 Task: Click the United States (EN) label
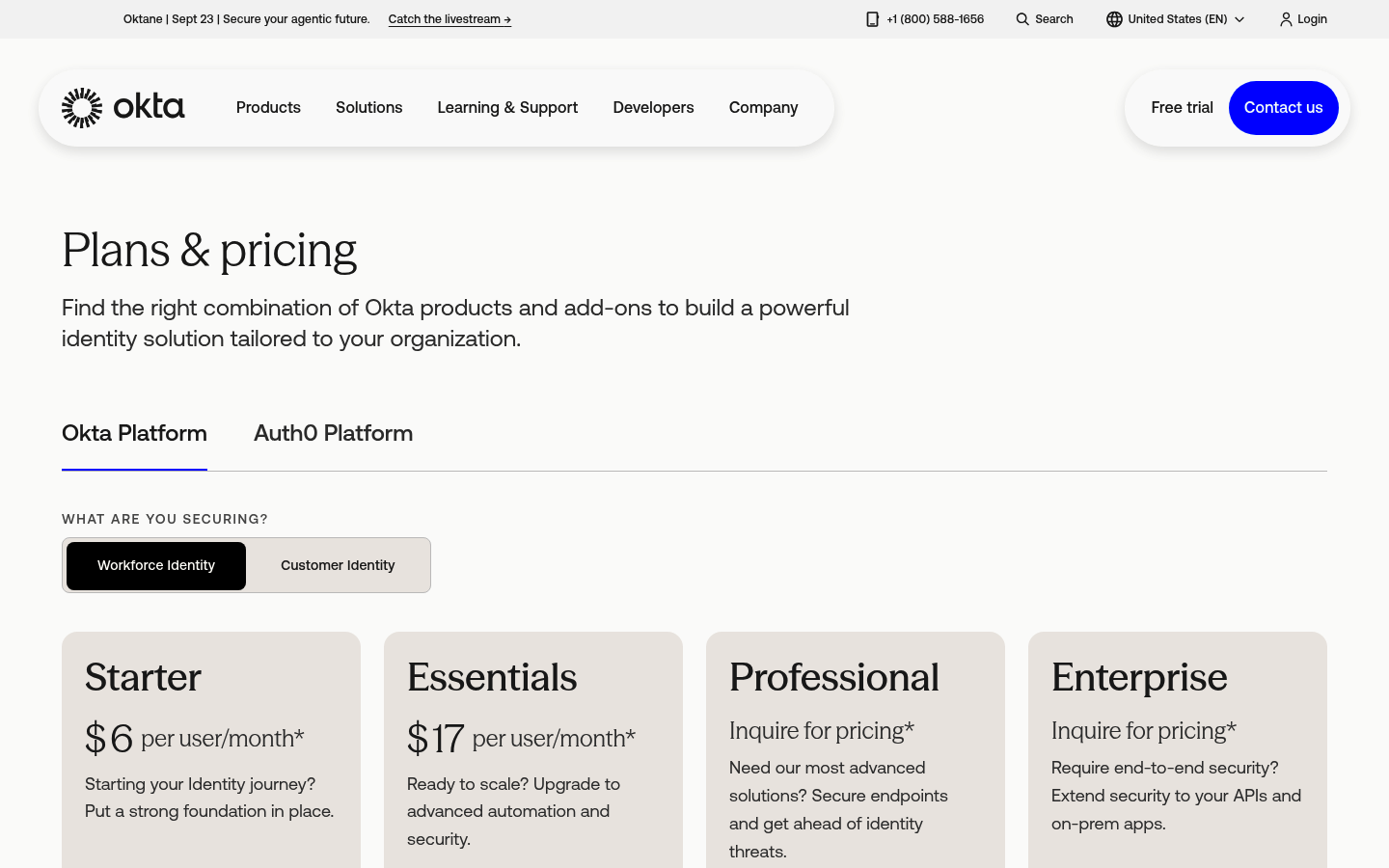point(1177,19)
